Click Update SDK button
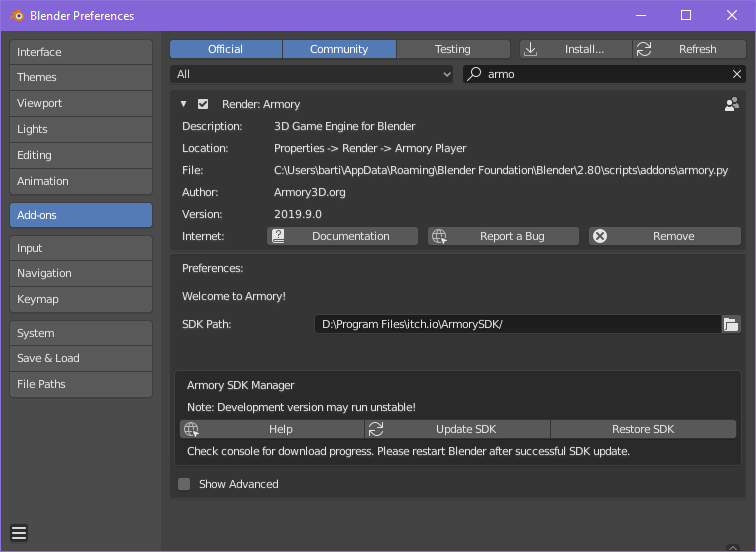The width and height of the screenshot is (756, 552). [x=458, y=429]
